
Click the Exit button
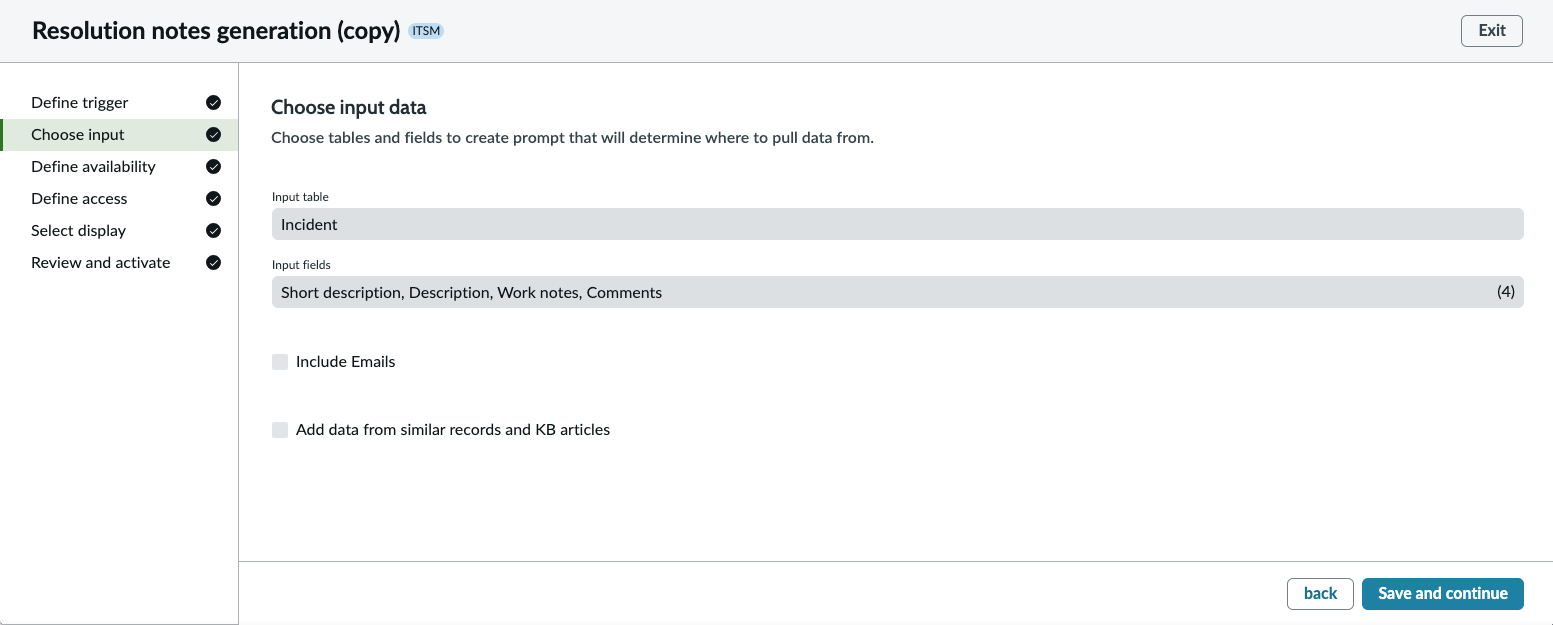click(x=1491, y=30)
